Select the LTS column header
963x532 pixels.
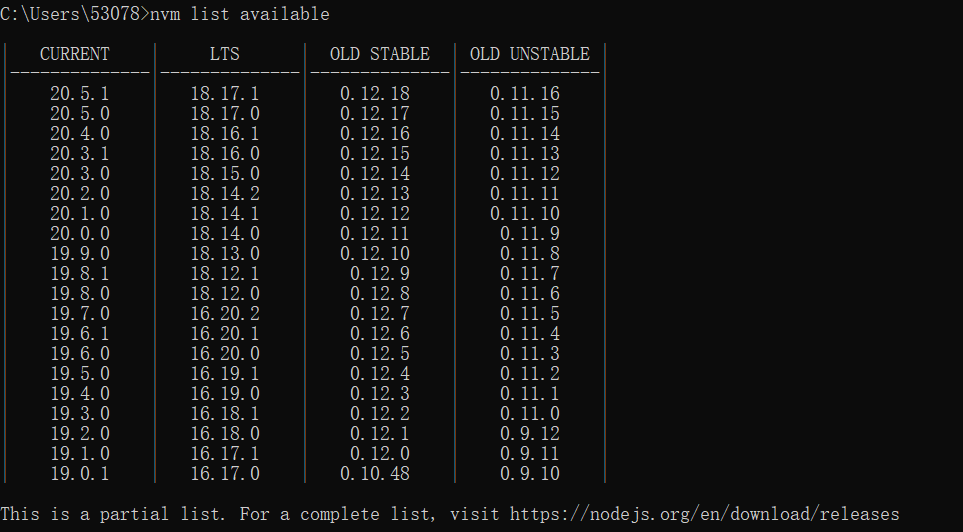coord(225,54)
